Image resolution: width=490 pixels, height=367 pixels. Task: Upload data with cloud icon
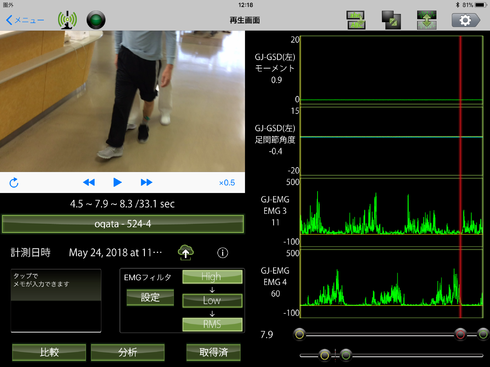pyautogui.click(x=186, y=252)
